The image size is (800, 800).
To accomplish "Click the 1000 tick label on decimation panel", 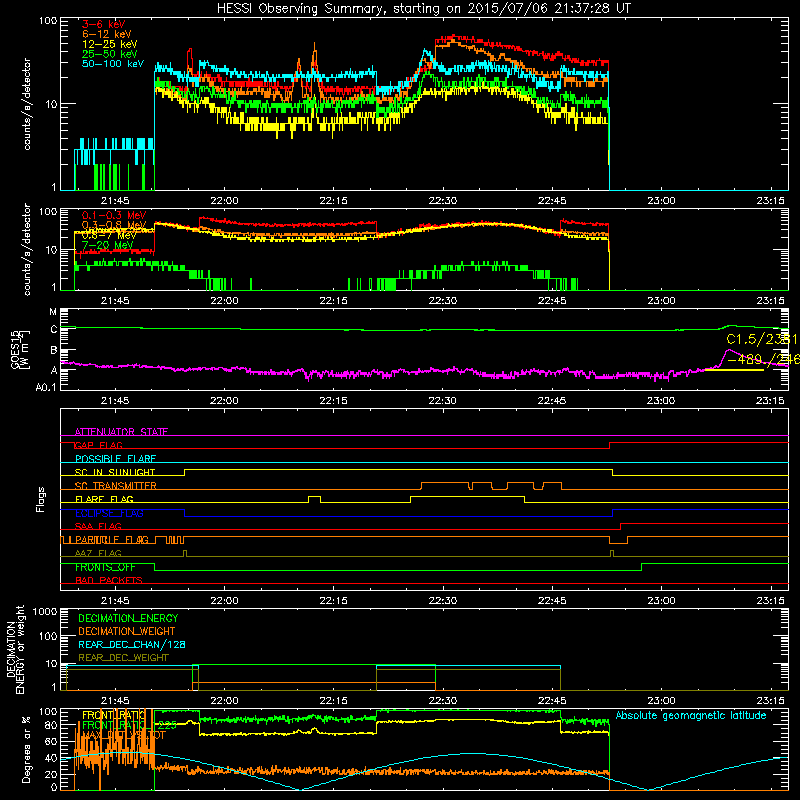I will (45, 611).
